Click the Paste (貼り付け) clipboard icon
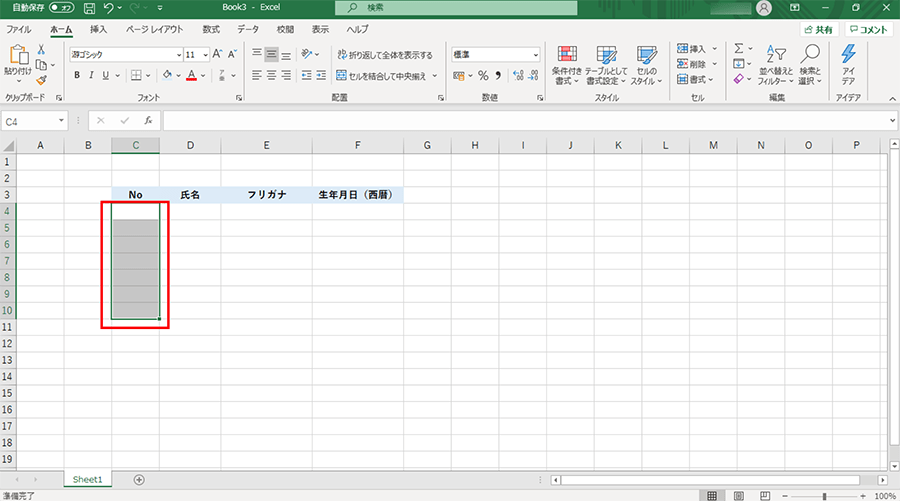The image size is (900, 501). point(18,55)
